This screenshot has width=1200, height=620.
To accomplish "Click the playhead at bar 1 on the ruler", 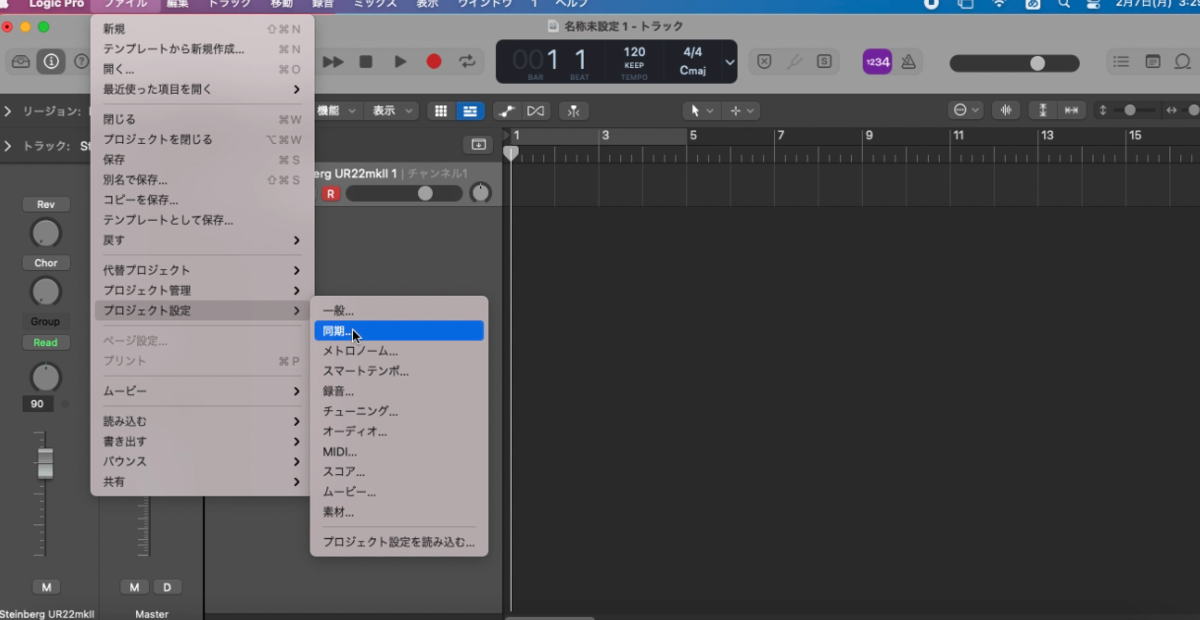I will pos(511,151).
